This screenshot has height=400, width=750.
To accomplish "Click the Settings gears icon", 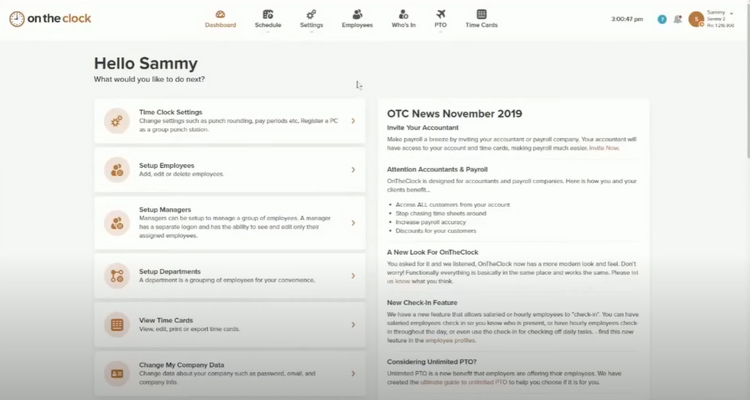I will (x=311, y=14).
